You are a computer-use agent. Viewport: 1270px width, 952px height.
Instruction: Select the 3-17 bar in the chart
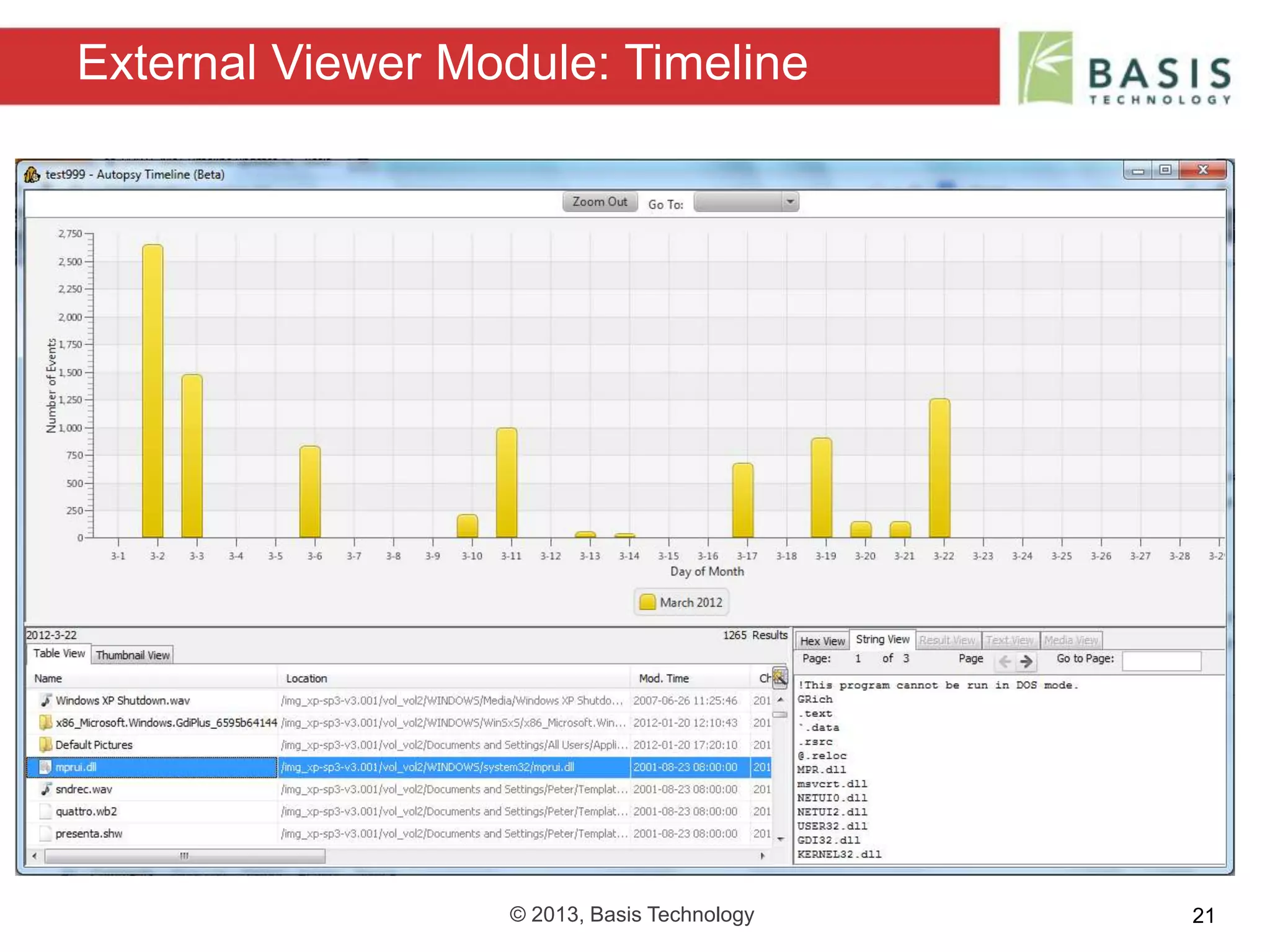[743, 500]
